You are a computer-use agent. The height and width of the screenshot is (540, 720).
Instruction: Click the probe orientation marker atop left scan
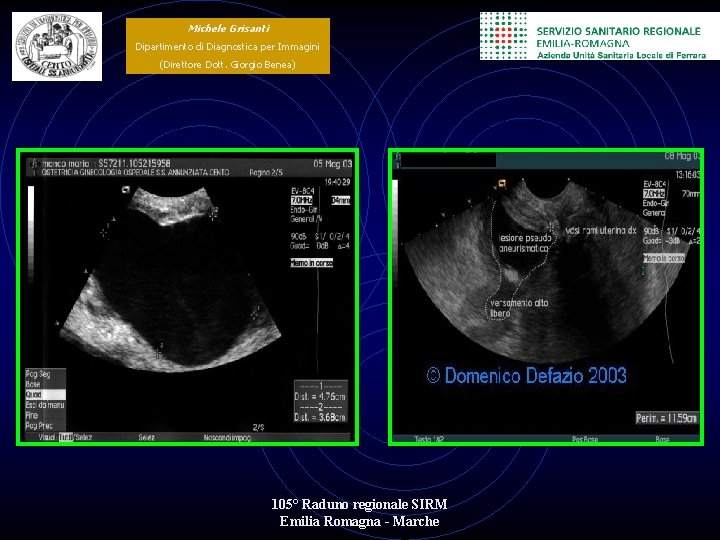coord(126,189)
